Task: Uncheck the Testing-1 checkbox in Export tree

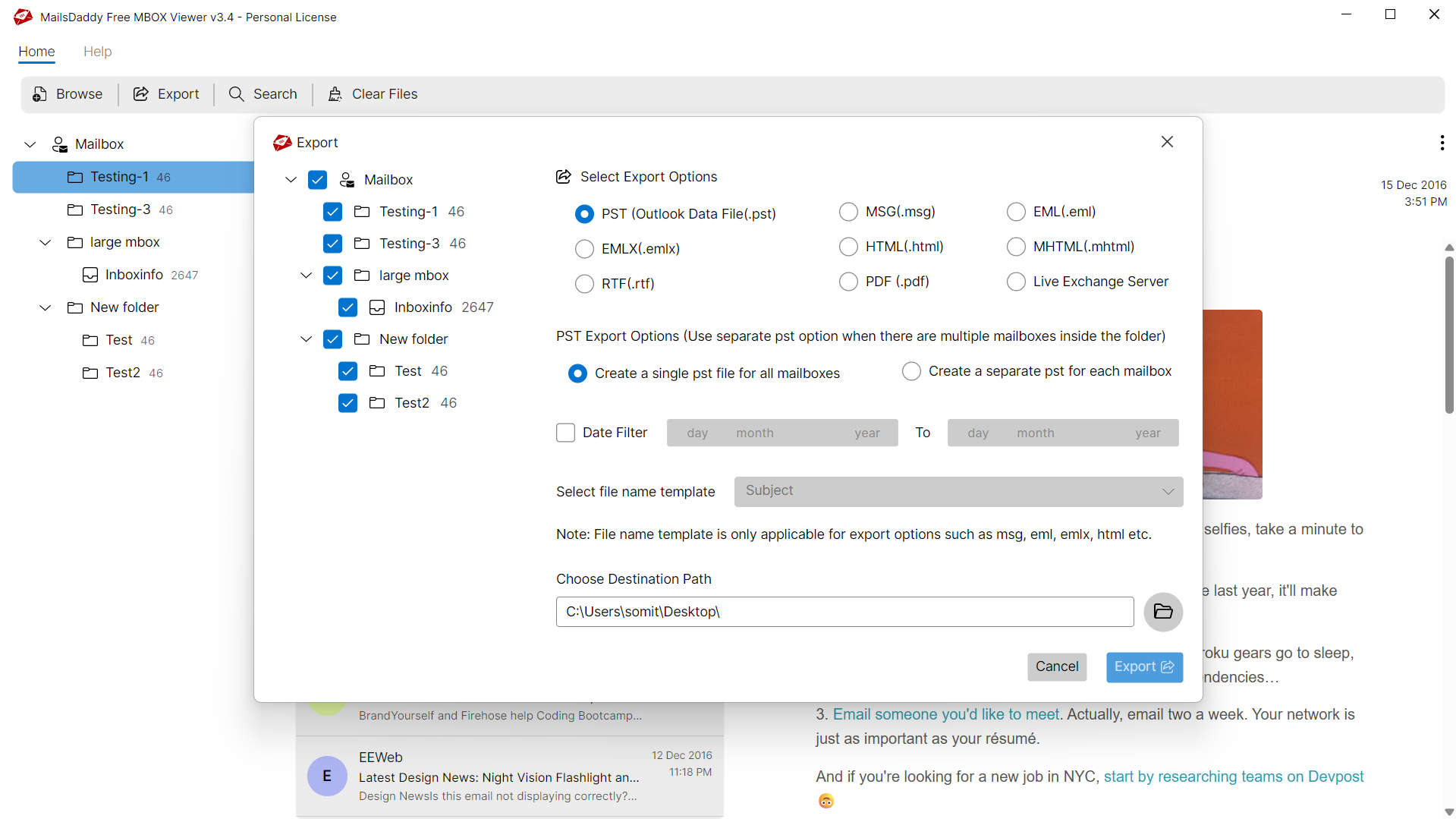Action: pos(332,212)
